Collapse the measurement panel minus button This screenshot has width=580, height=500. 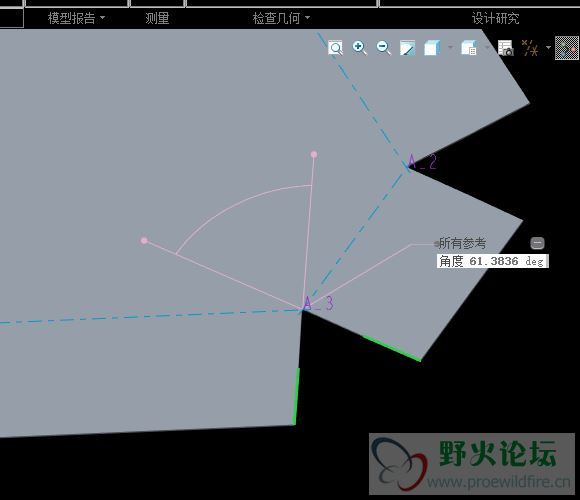[x=537, y=243]
